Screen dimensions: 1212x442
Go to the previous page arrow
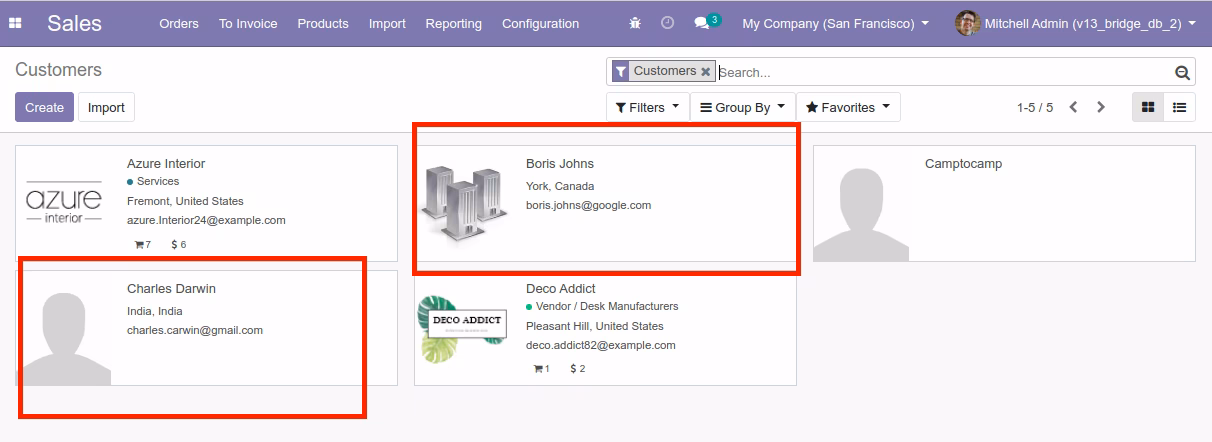point(1073,107)
